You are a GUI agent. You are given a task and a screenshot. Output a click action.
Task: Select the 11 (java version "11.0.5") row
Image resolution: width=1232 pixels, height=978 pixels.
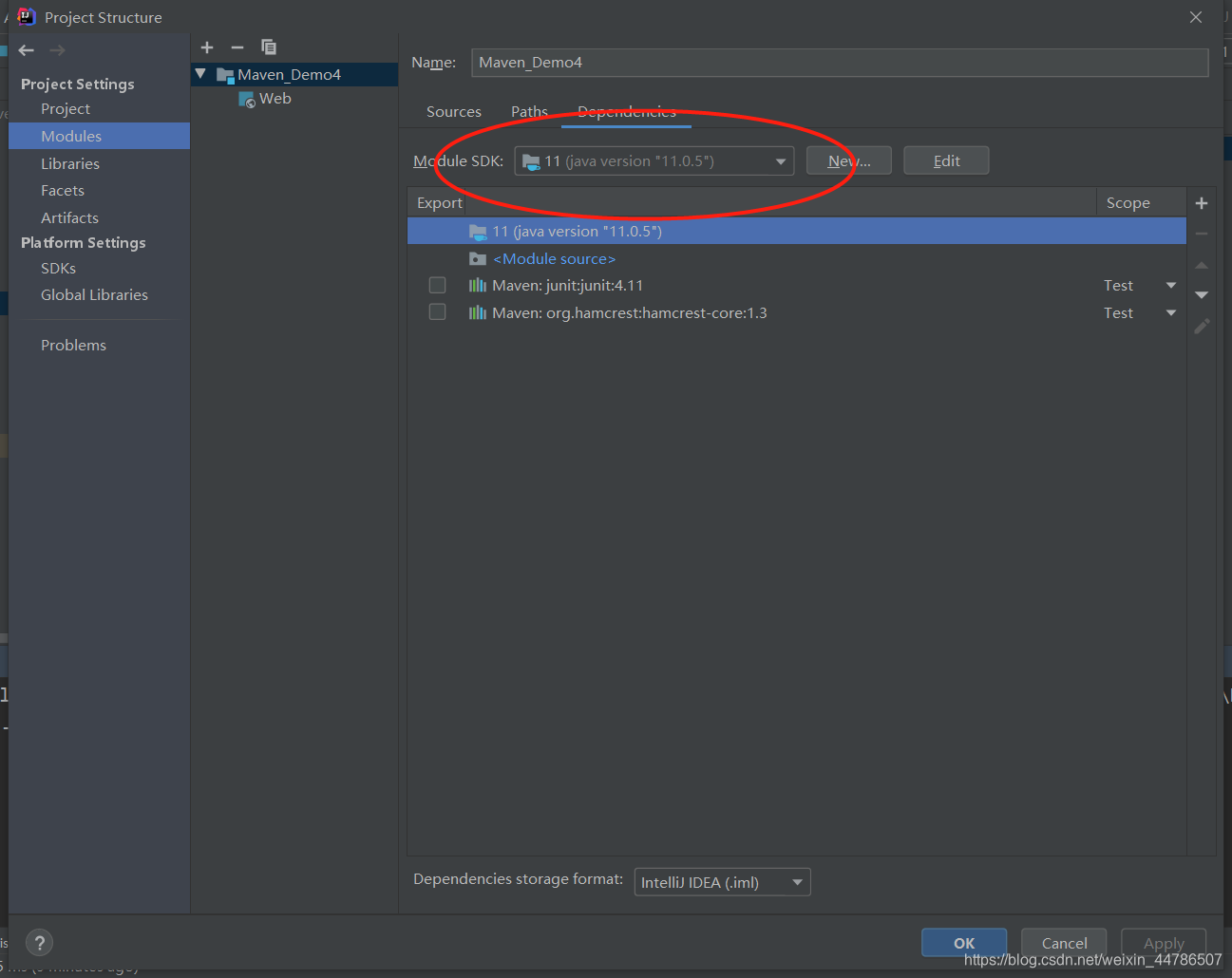pos(797,231)
